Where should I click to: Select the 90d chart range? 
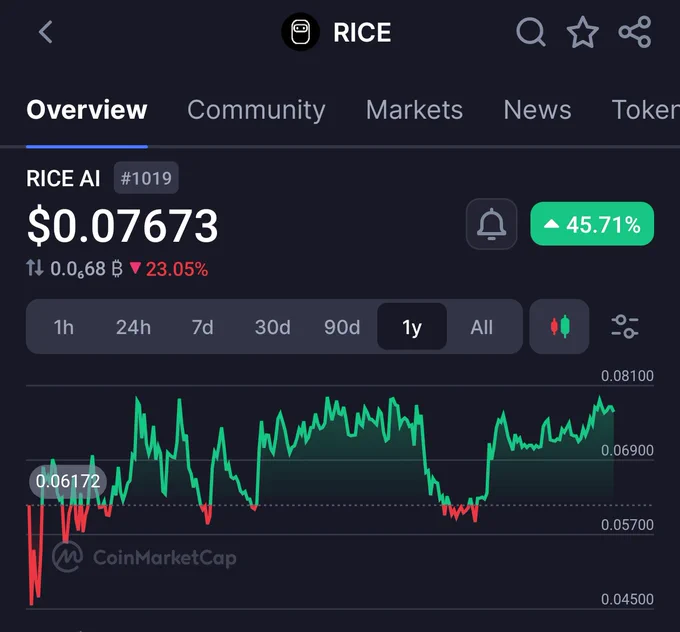[x=342, y=327]
